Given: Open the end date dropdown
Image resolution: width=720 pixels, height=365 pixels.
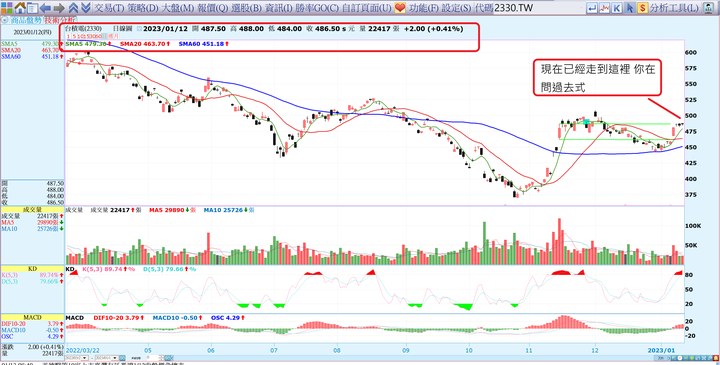Looking at the screenshot, I should (116, 358).
